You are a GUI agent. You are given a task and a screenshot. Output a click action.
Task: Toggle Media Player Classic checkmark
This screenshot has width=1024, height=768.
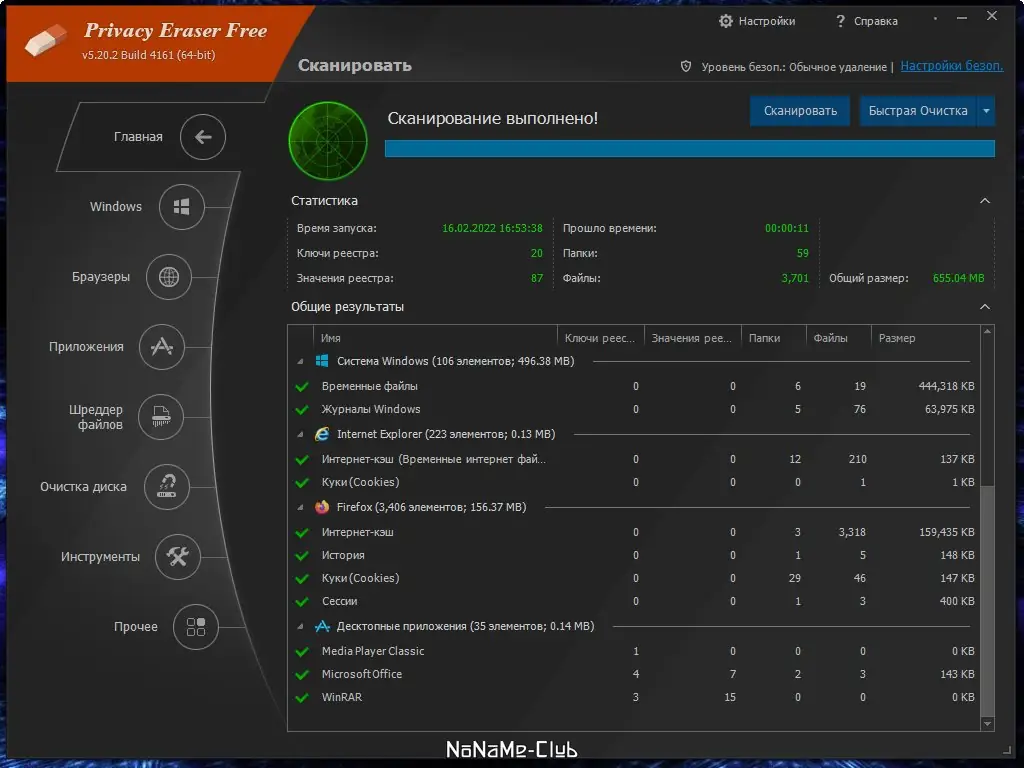[302, 652]
